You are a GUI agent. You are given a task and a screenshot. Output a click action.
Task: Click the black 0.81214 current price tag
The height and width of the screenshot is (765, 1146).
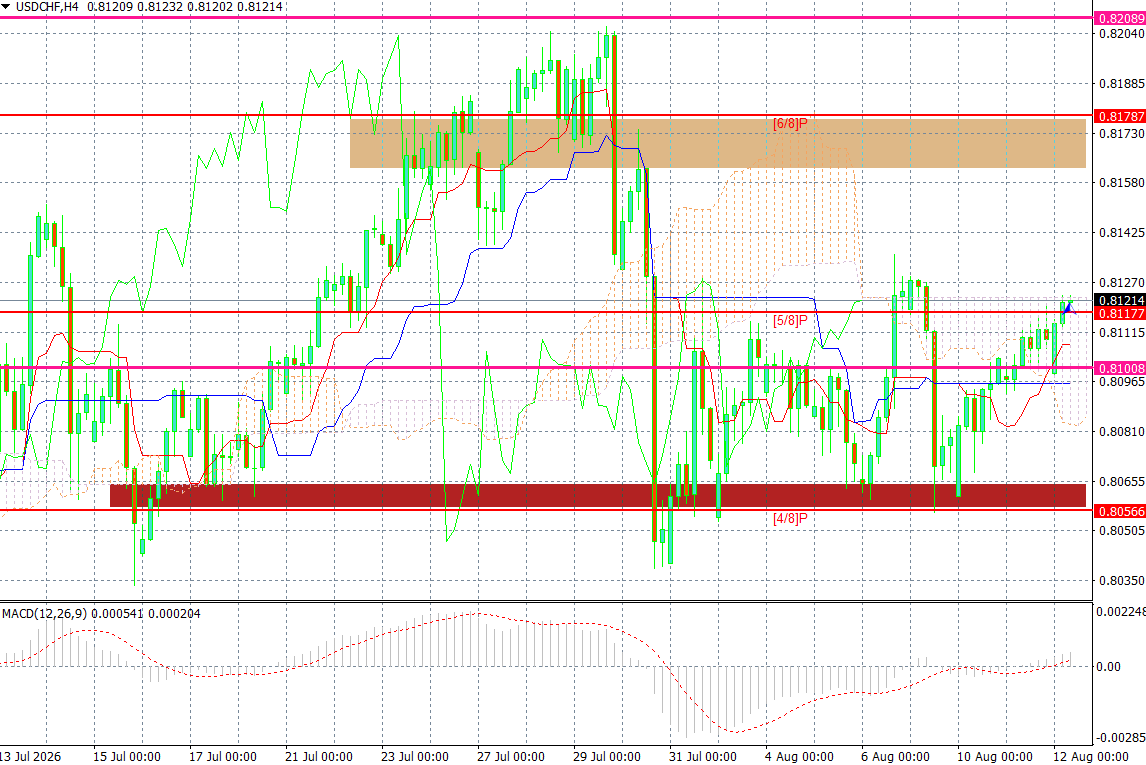[x=1120, y=300]
